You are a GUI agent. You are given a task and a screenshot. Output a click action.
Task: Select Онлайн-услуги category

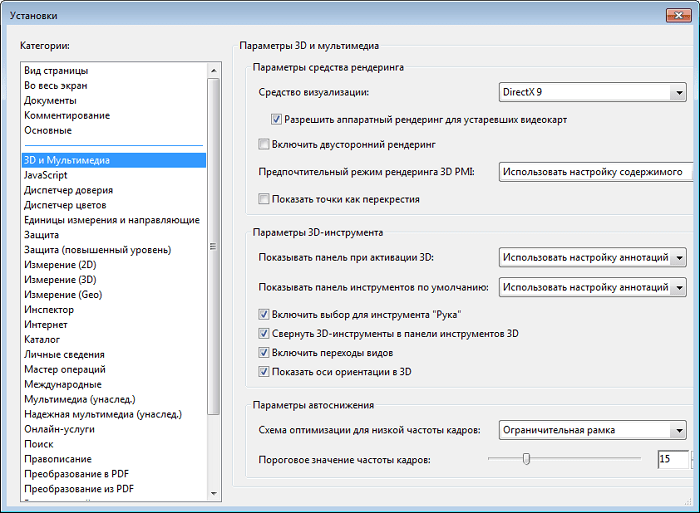click(x=114, y=430)
